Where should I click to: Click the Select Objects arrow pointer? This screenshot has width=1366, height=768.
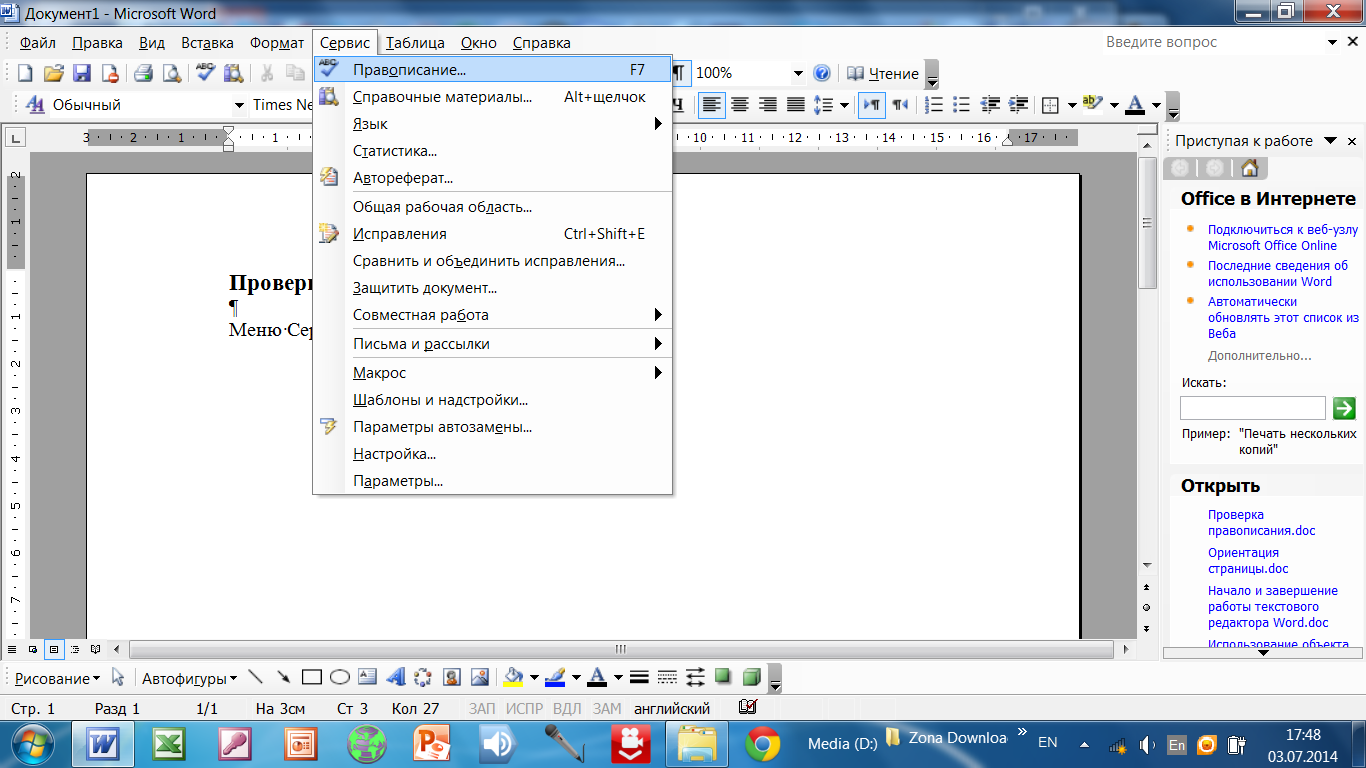(118, 677)
